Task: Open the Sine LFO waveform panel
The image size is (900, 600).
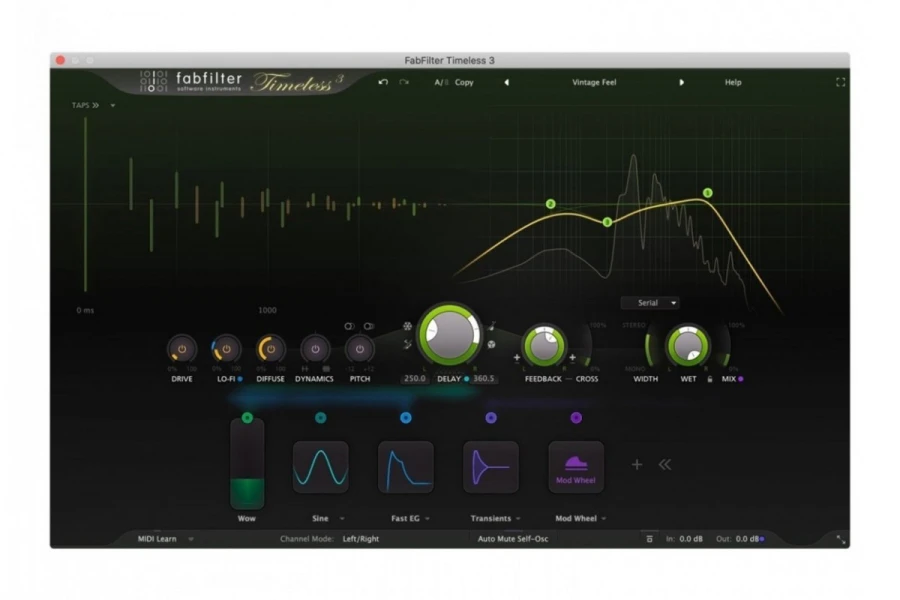Action: tap(321, 467)
